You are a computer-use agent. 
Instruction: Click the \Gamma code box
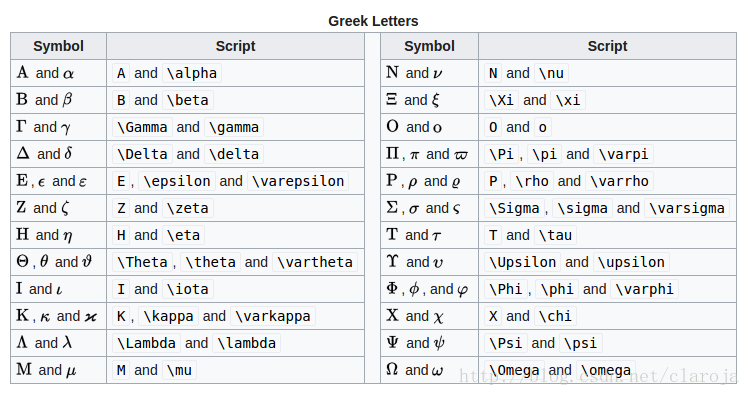(143, 127)
